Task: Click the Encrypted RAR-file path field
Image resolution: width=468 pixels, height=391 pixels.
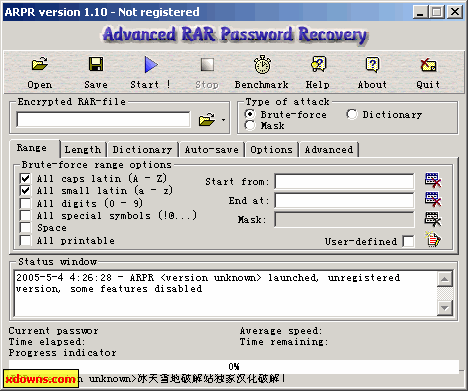Action: (x=103, y=119)
